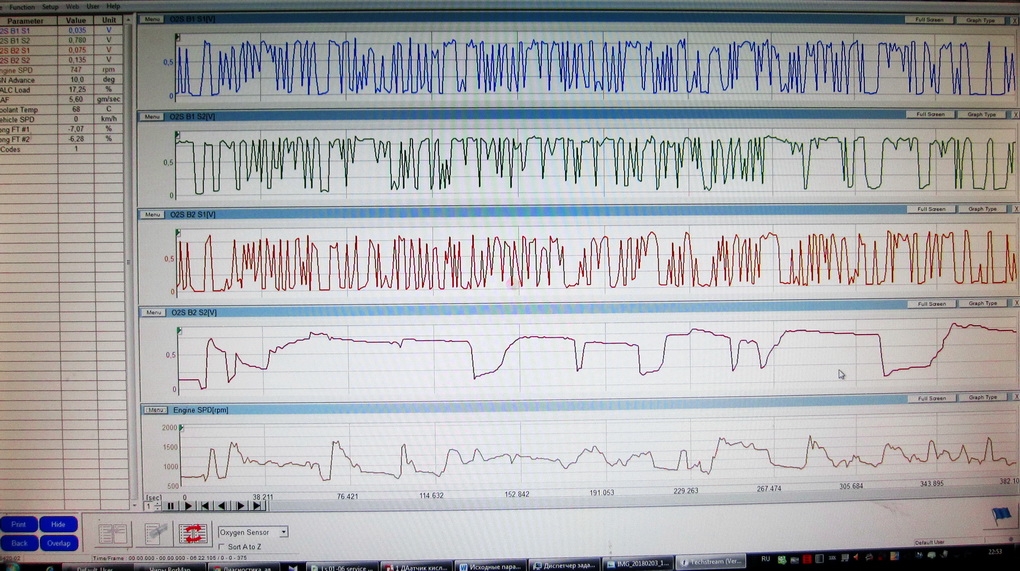Click Graph Type on O2S B2 S1 graph

pyautogui.click(x=982, y=209)
